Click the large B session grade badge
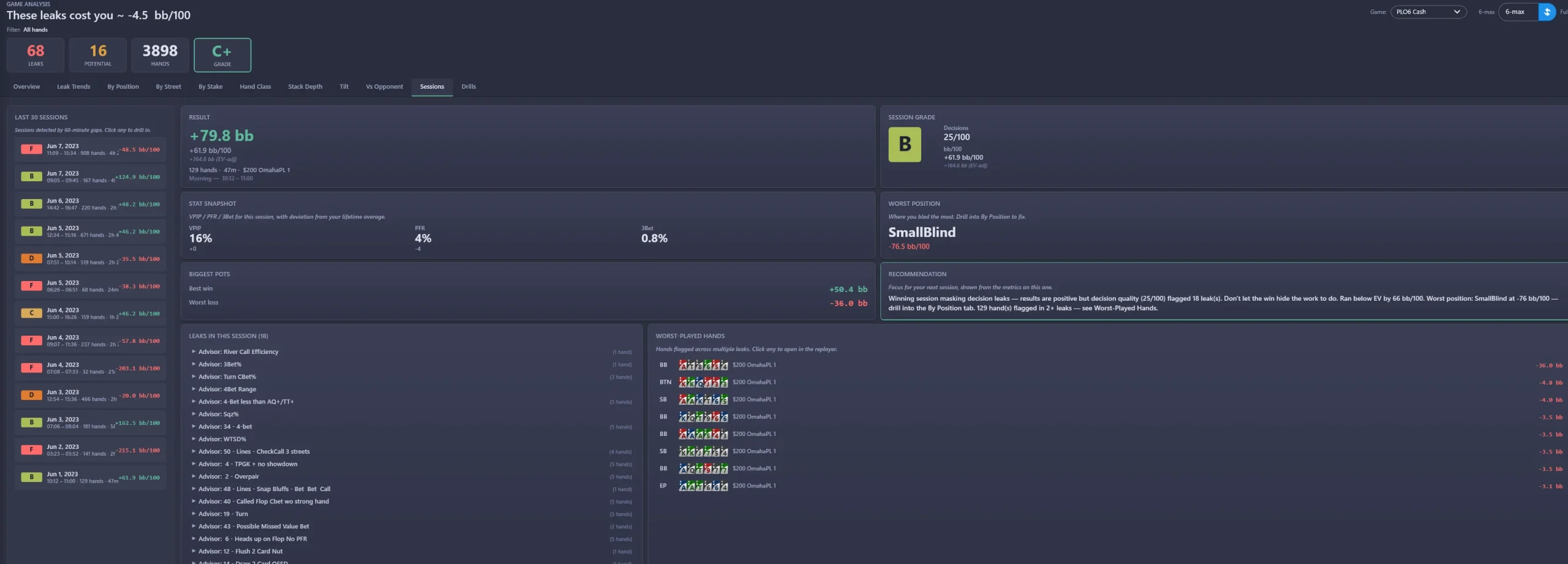 point(905,145)
